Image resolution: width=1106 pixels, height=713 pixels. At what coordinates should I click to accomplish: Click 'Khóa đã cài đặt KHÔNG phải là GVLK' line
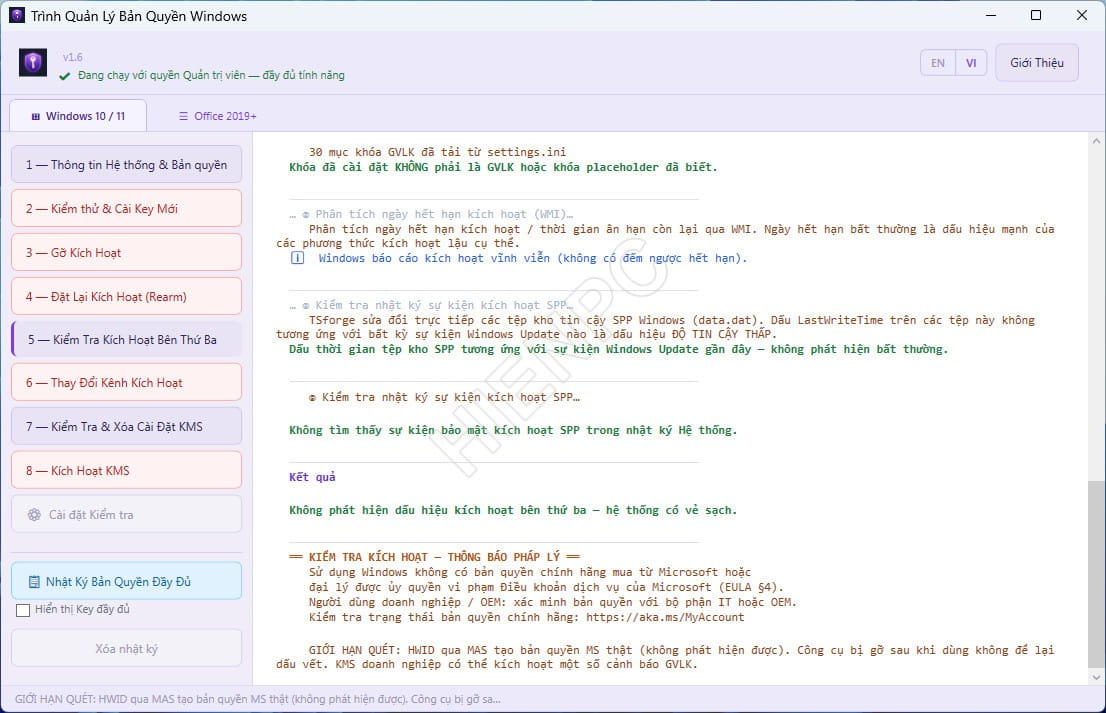pos(503,167)
